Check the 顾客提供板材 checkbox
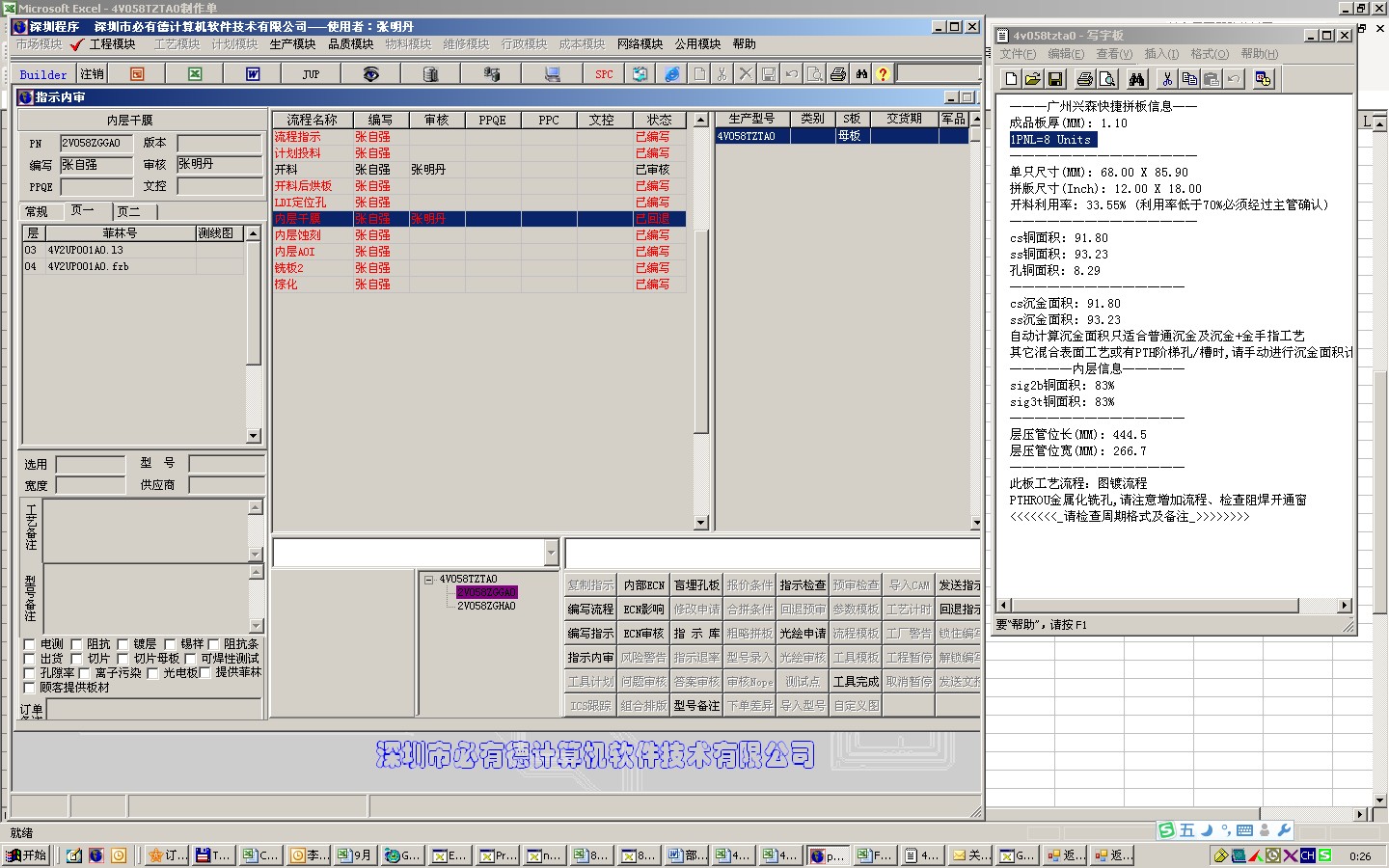The width and height of the screenshot is (1389, 868). click(x=29, y=688)
